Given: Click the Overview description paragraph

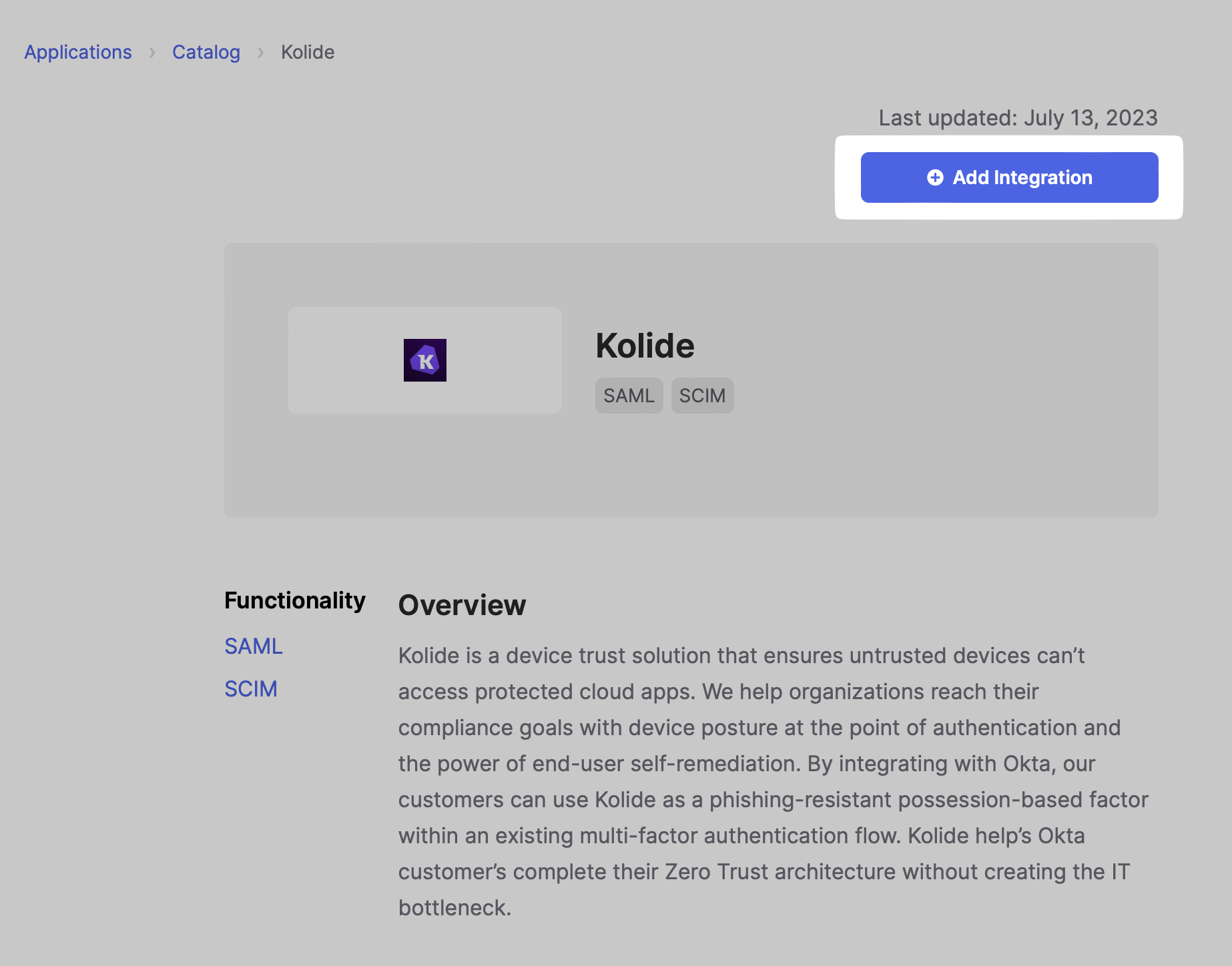Looking at the screenshot, I should coord(774,781).
